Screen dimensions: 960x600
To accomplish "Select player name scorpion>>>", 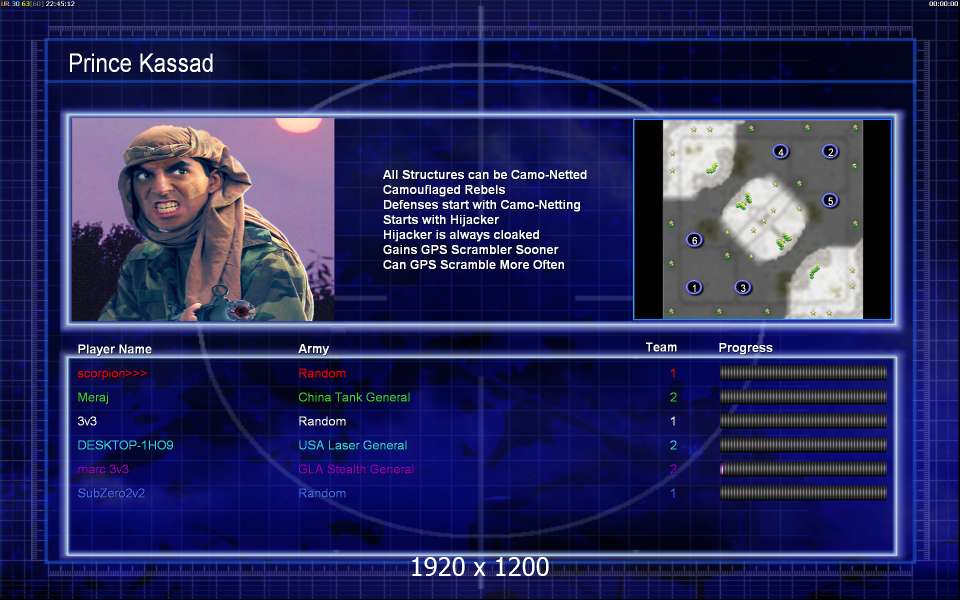I will click(112, 373).
